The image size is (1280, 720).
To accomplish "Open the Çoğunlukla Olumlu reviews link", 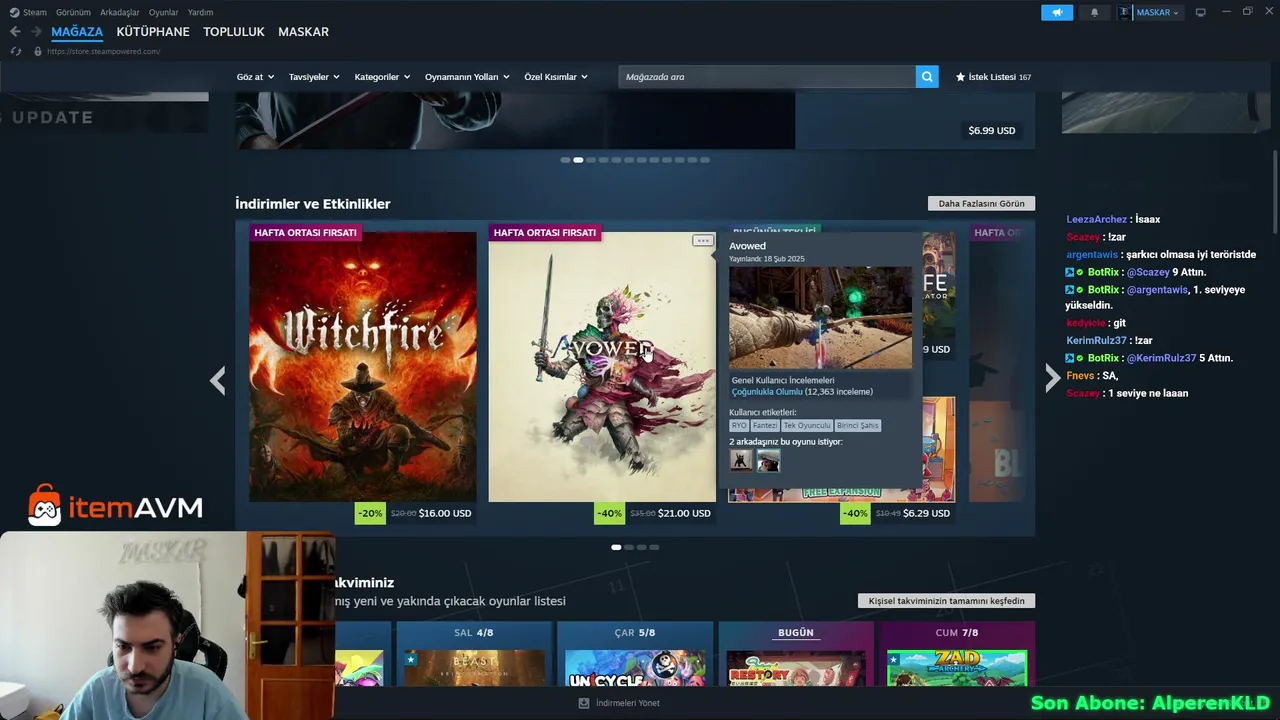I will click(x=767, y=392).
